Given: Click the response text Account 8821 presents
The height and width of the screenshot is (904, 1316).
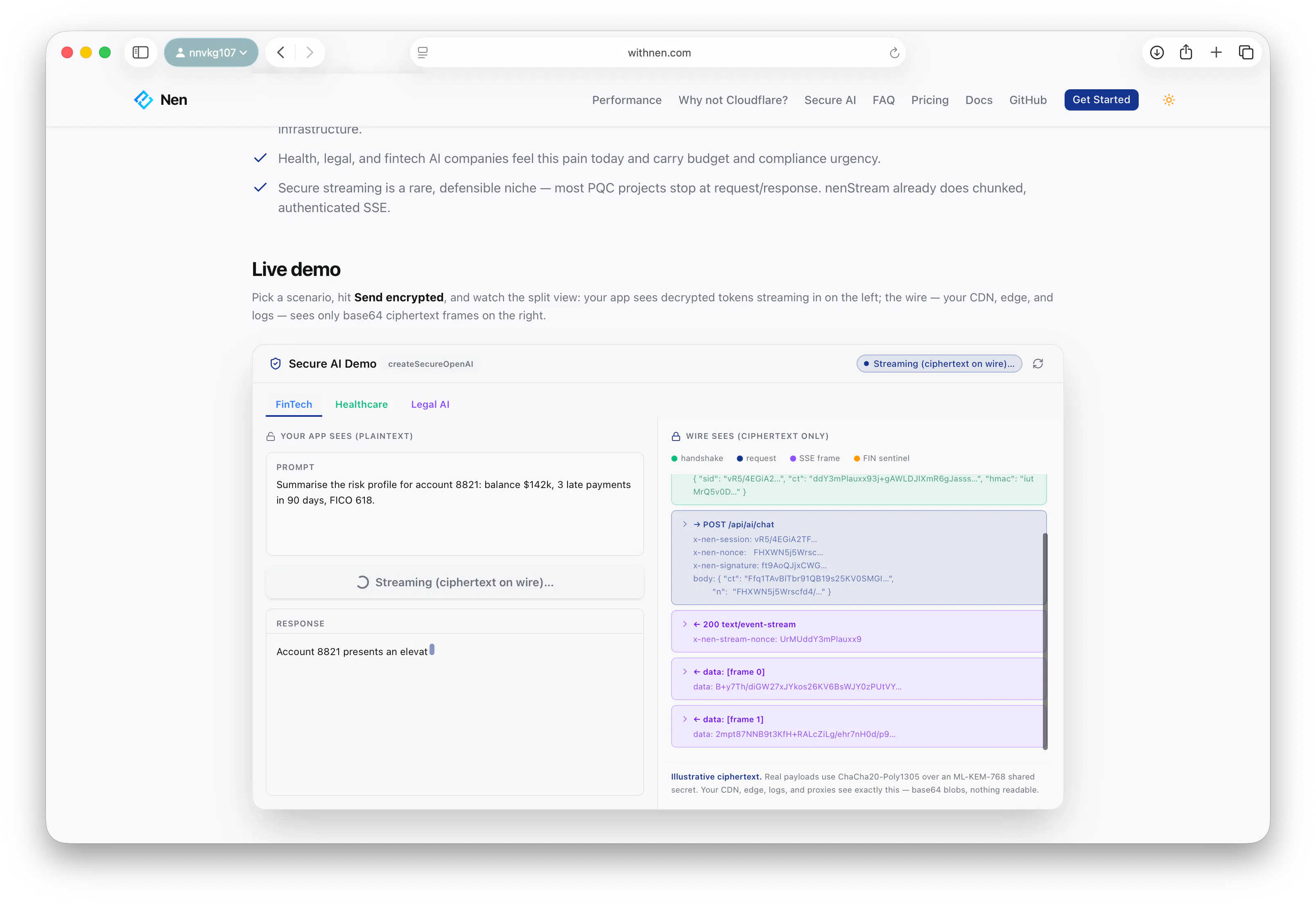Looking at the screenshot, I should pyautogui.click(x=352, y=651).
